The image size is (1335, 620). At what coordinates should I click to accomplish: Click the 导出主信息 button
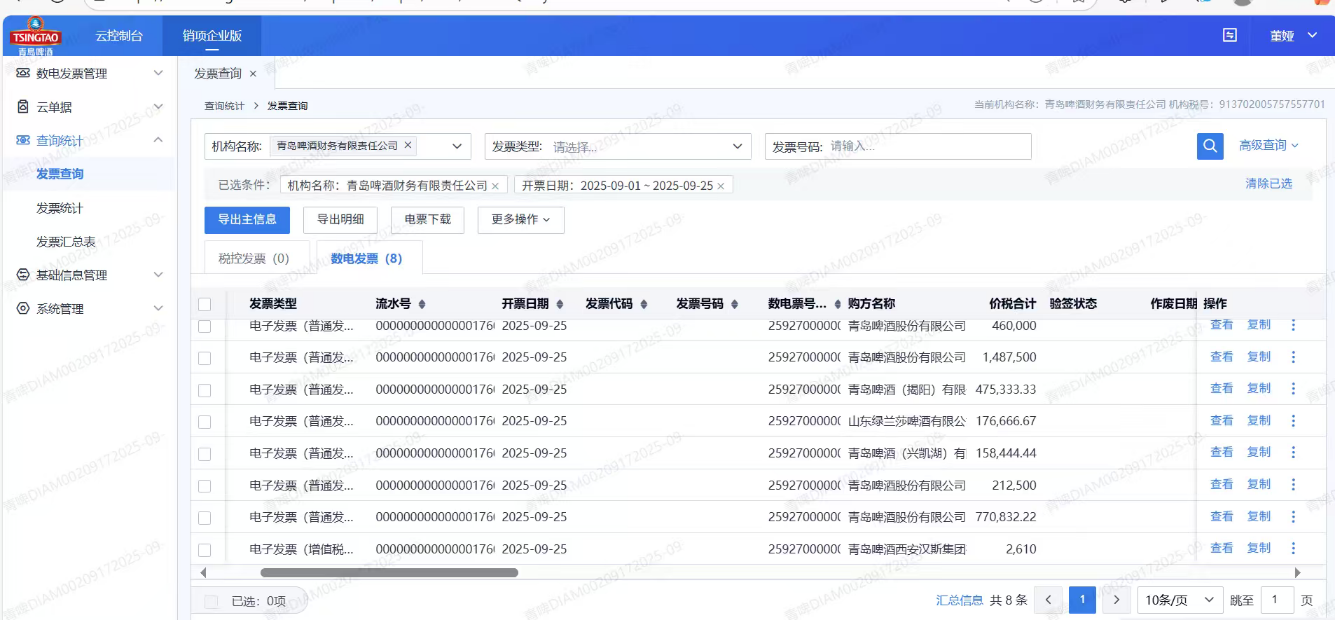pos(247,220)
